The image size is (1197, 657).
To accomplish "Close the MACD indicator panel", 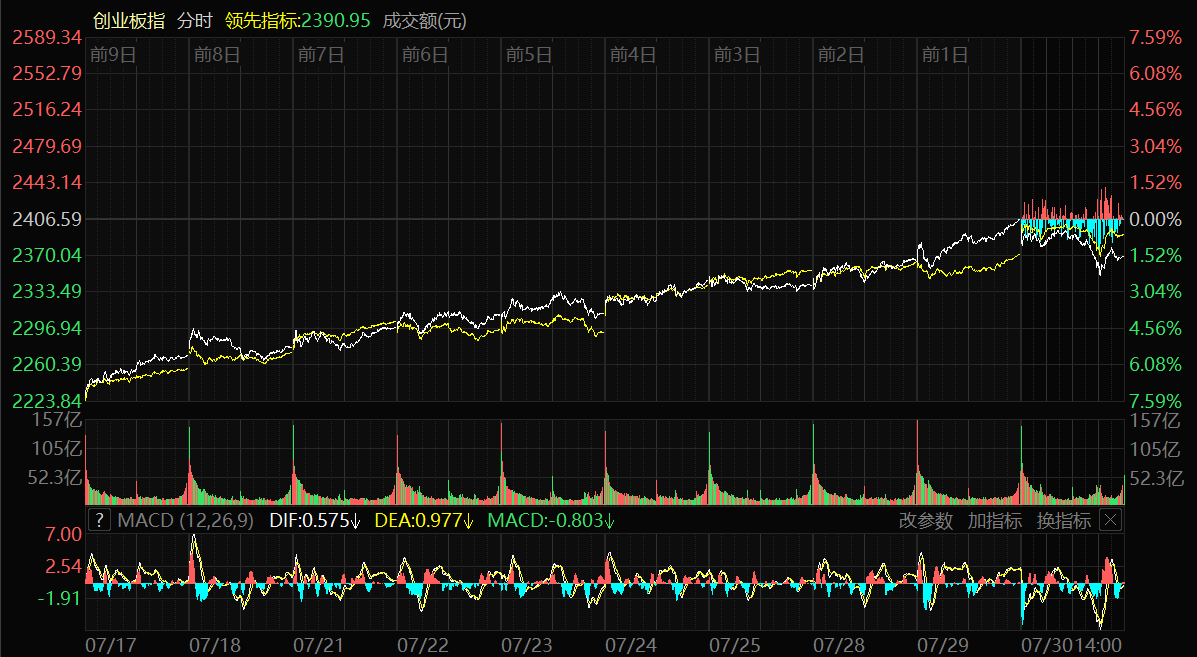I will click(x=1110, y=520).
